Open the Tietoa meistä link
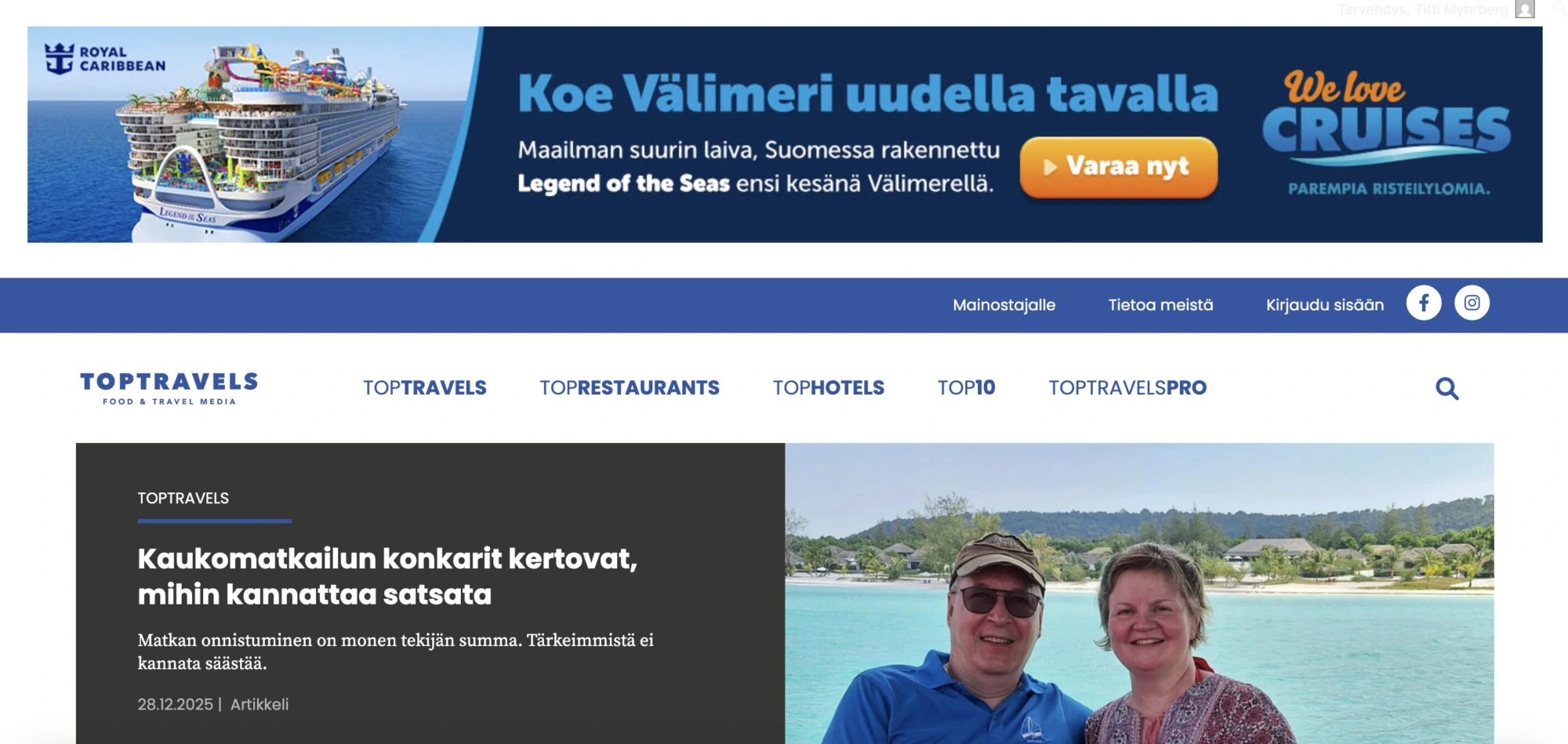The width and height of the screenshot is (1568, 744). click(x=1161, y=305)
